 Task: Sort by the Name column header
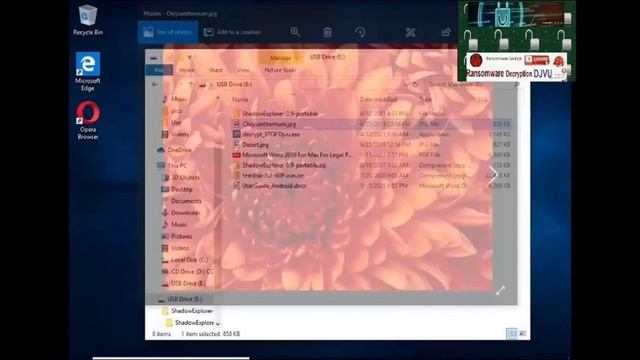click(240, 100)
